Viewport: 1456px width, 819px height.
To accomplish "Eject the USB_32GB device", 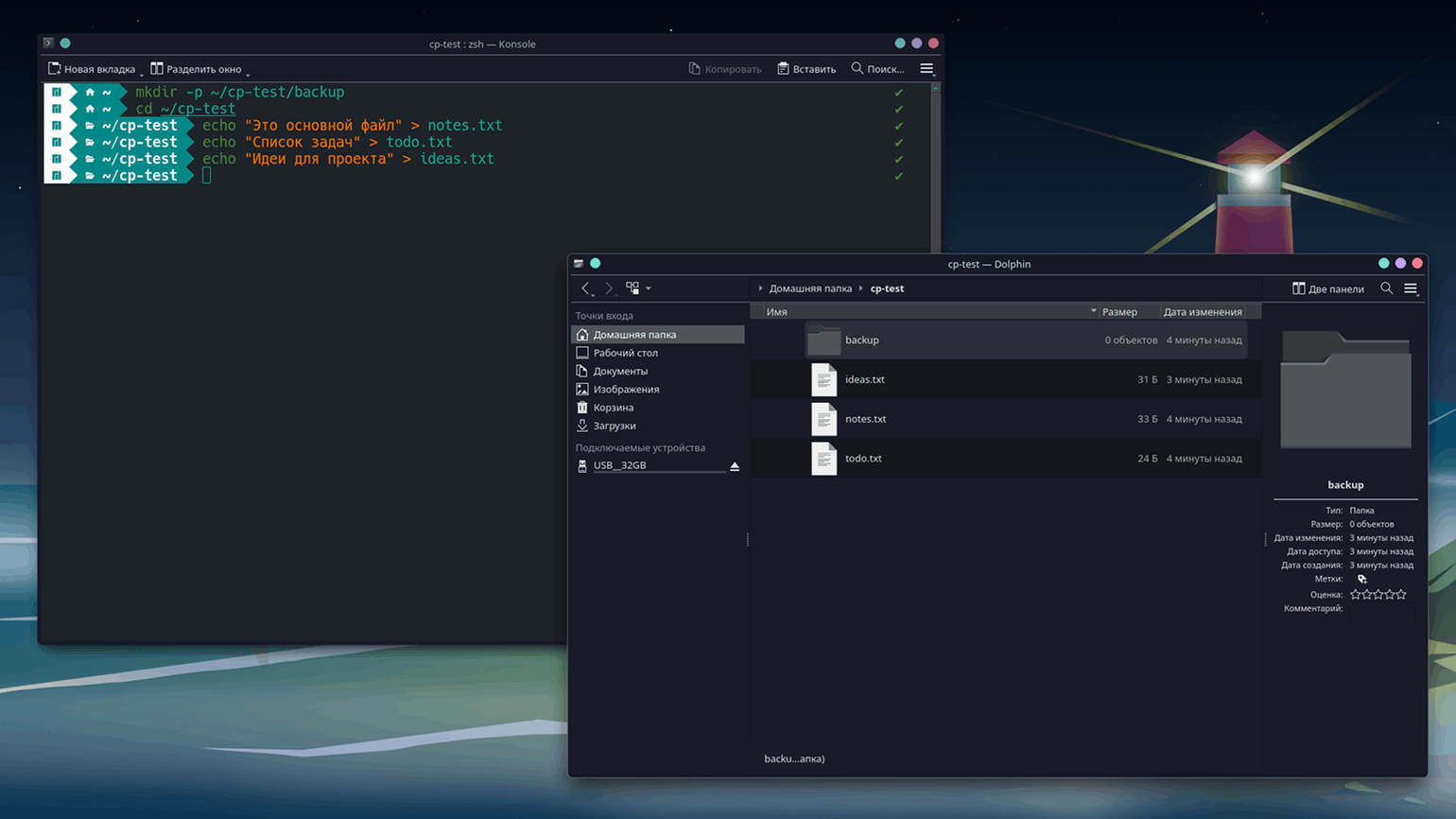I will 735,466.
